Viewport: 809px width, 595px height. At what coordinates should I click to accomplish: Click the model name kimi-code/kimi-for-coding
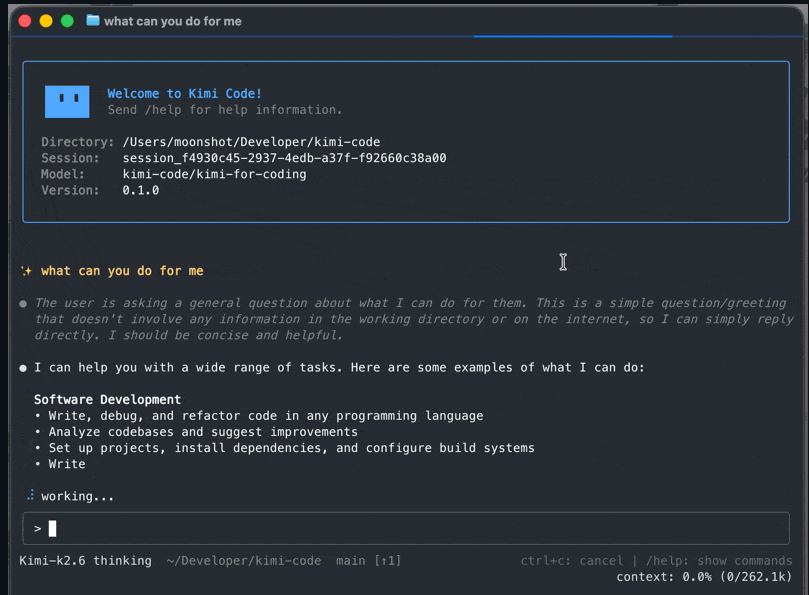(x=214, y=174)
